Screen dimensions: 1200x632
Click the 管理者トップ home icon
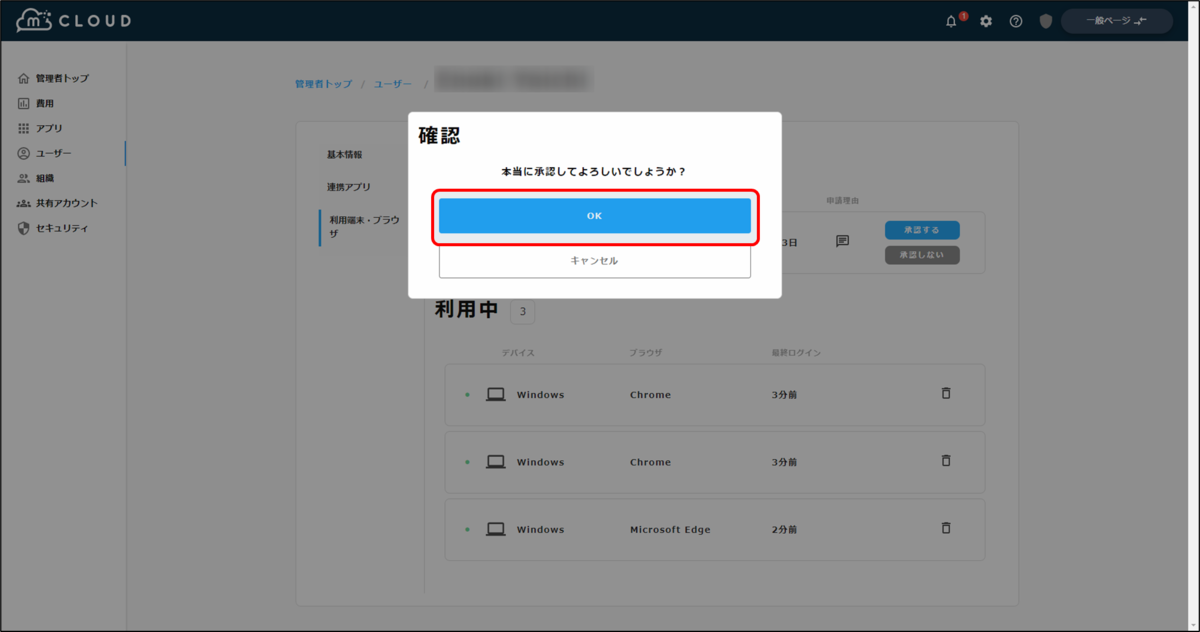point(24,78)
